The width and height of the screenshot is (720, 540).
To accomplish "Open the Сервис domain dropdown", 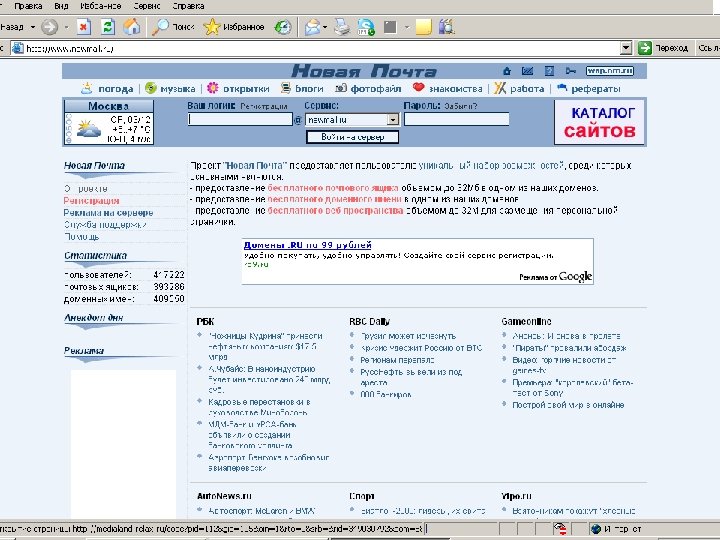I will click(352, 119).
